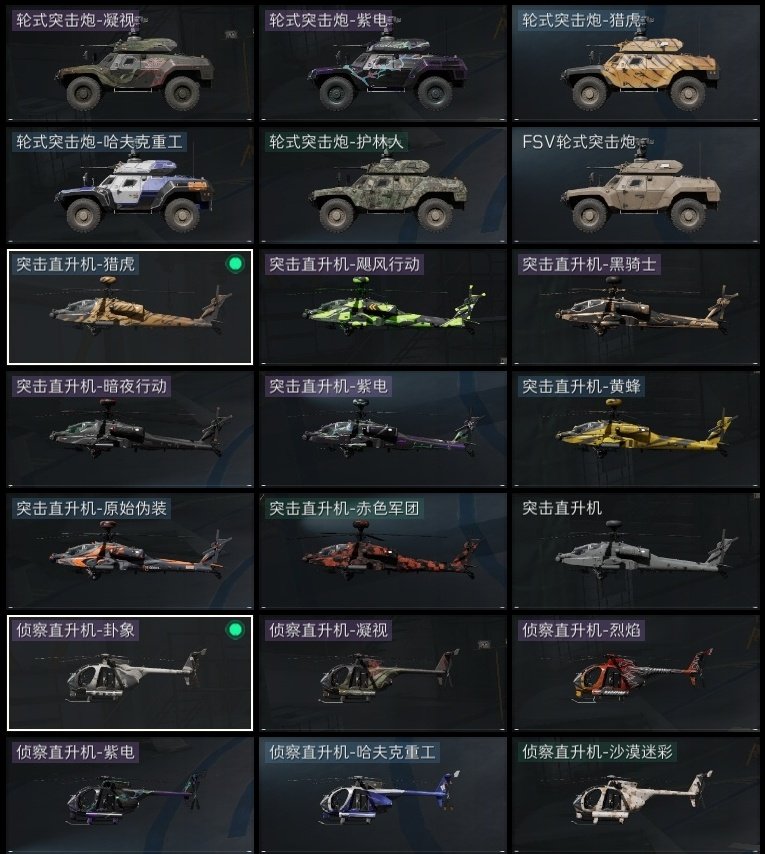Screen dimensions: 765x854
Task: Select the default gray 突击直升机 skin
Action: (636, 551)
